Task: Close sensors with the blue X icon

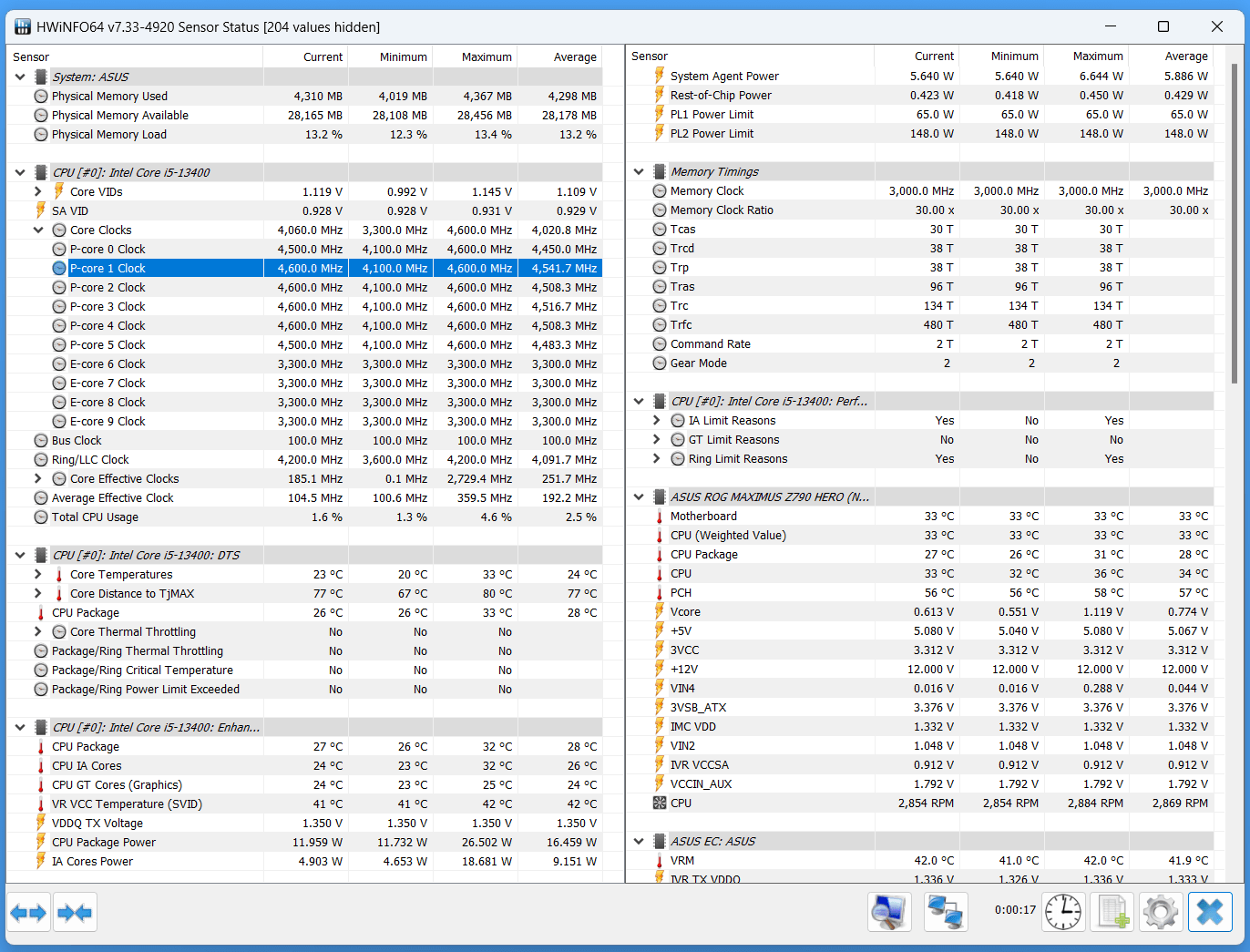Action: tap(1210, 911)
